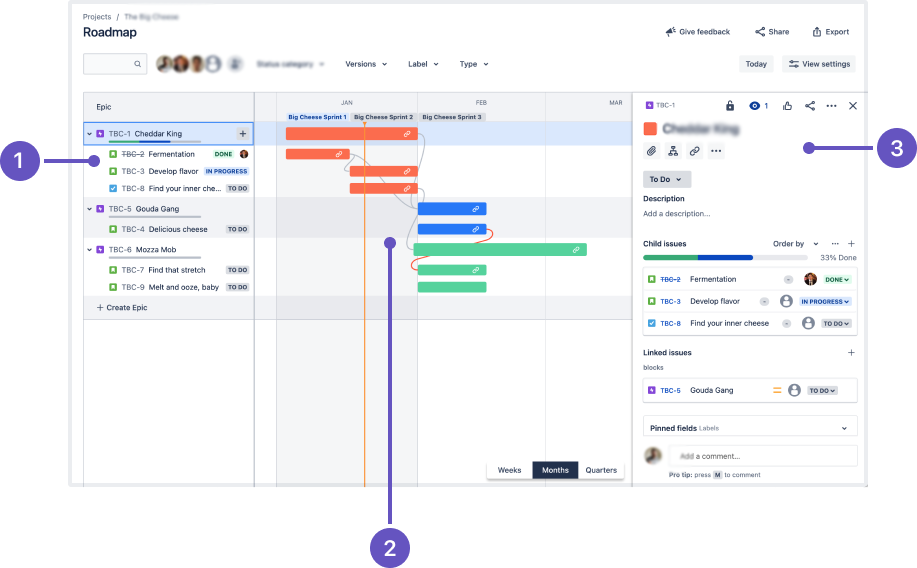The width and height of the screenshot is (917, 568).
Task: Click the 33% Done progress bar
Action: pyautogui.click(x=725, y=258)
